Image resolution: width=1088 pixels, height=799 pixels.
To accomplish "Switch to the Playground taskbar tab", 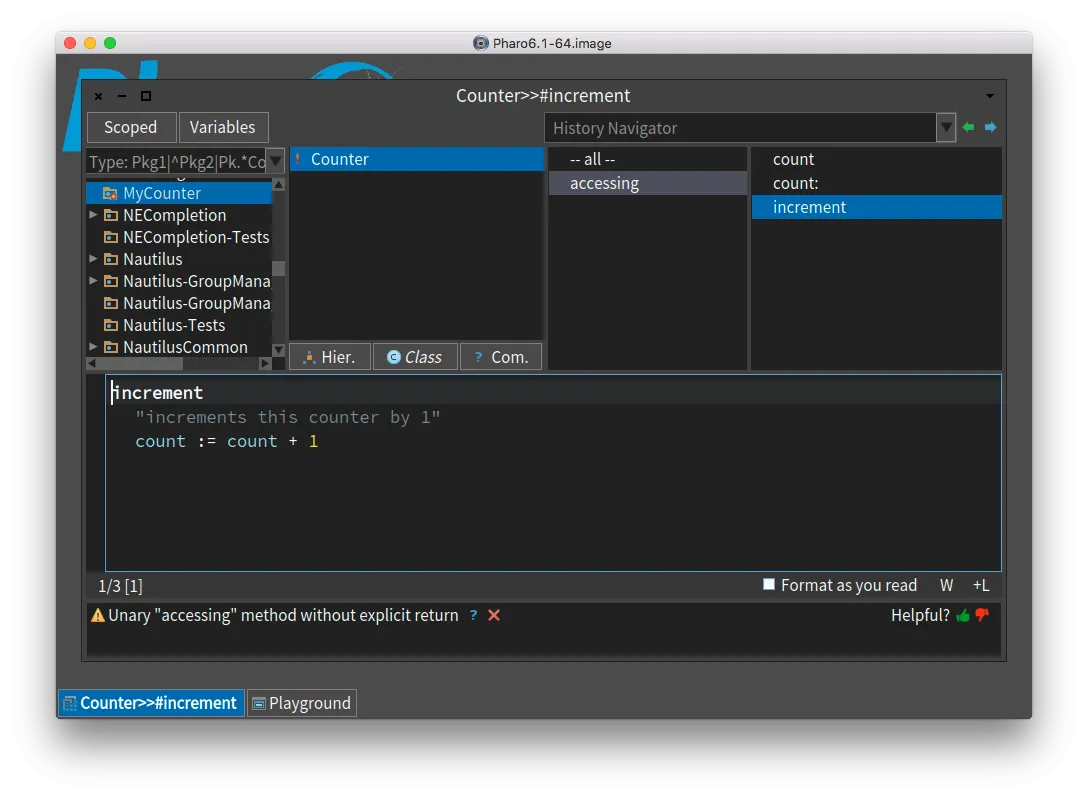I will coord(302,703).
